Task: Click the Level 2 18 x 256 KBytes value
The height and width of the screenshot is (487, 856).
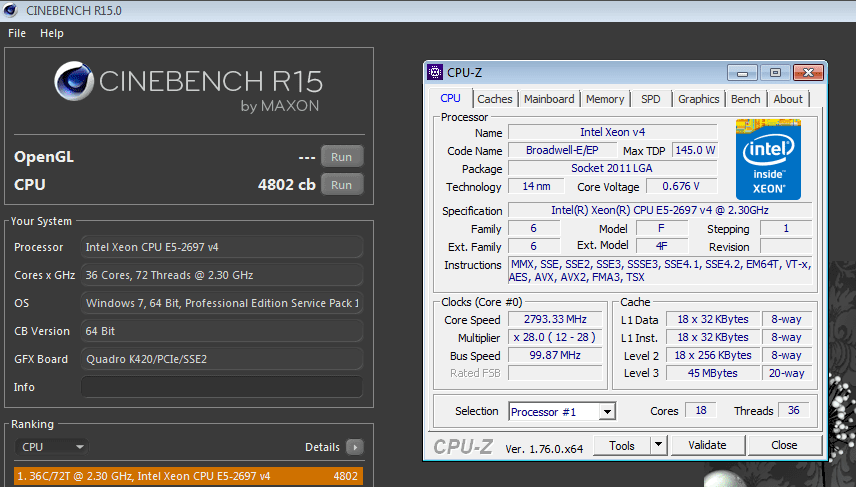Action: 712,355
